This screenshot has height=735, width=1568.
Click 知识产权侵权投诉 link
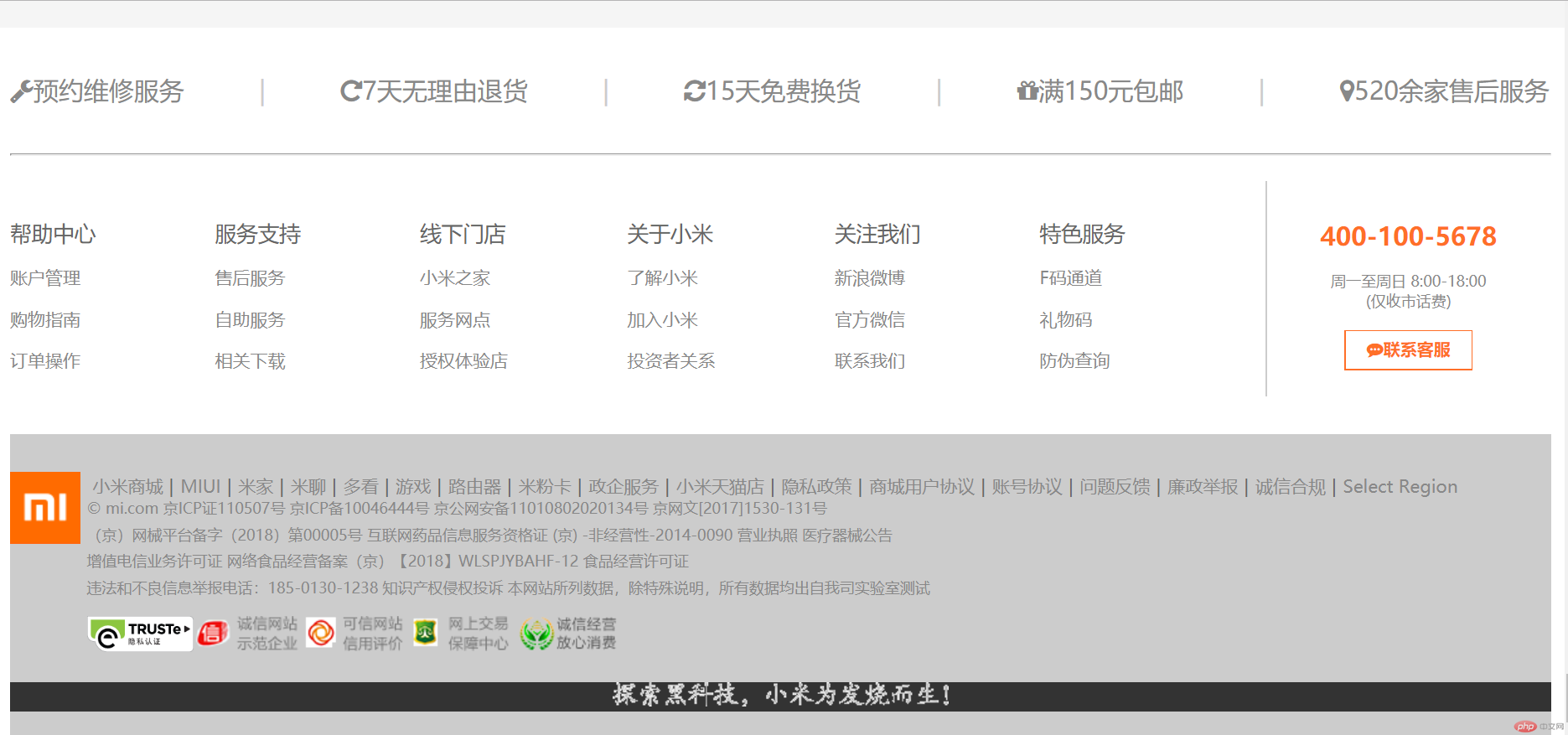442,588
